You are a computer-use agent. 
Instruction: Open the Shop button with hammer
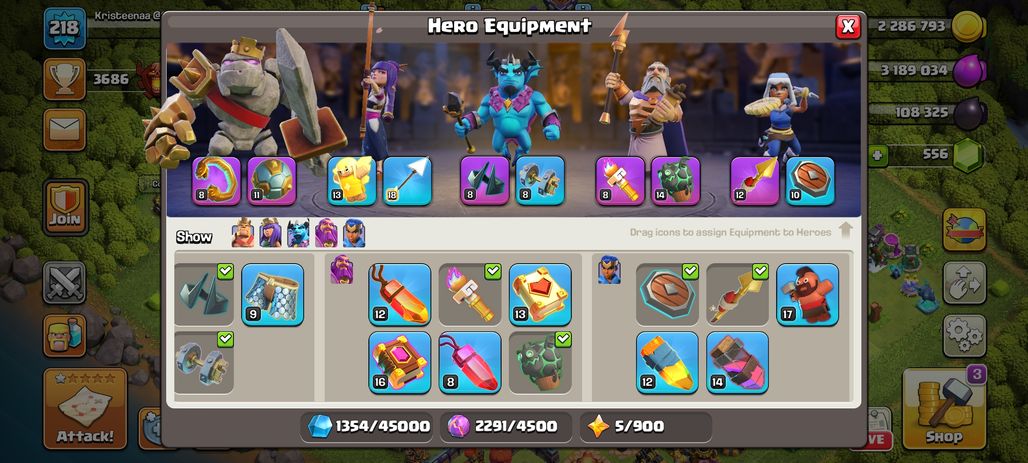click(944, 408)
